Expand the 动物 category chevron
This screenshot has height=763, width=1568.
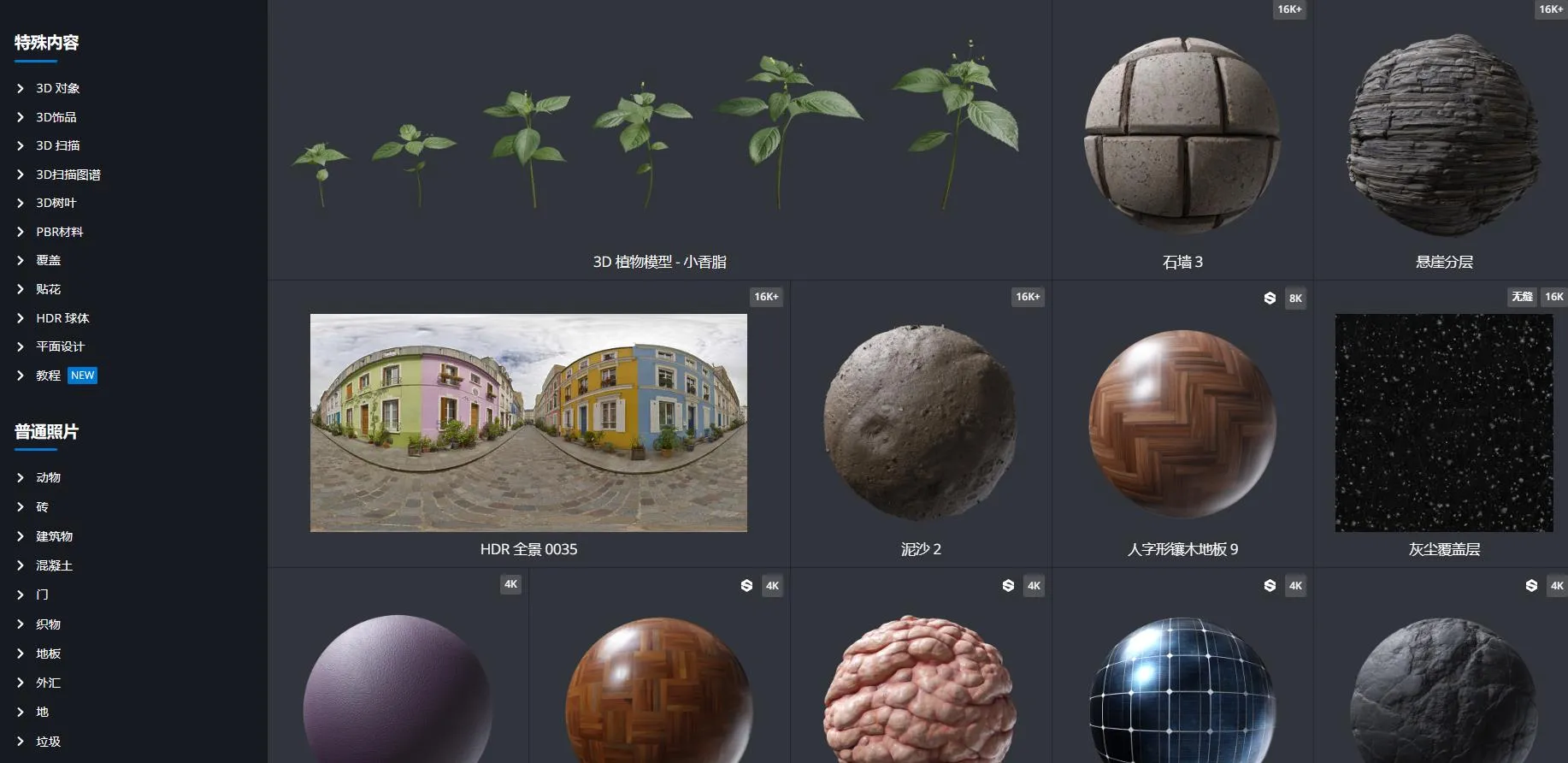coord(21,477)
